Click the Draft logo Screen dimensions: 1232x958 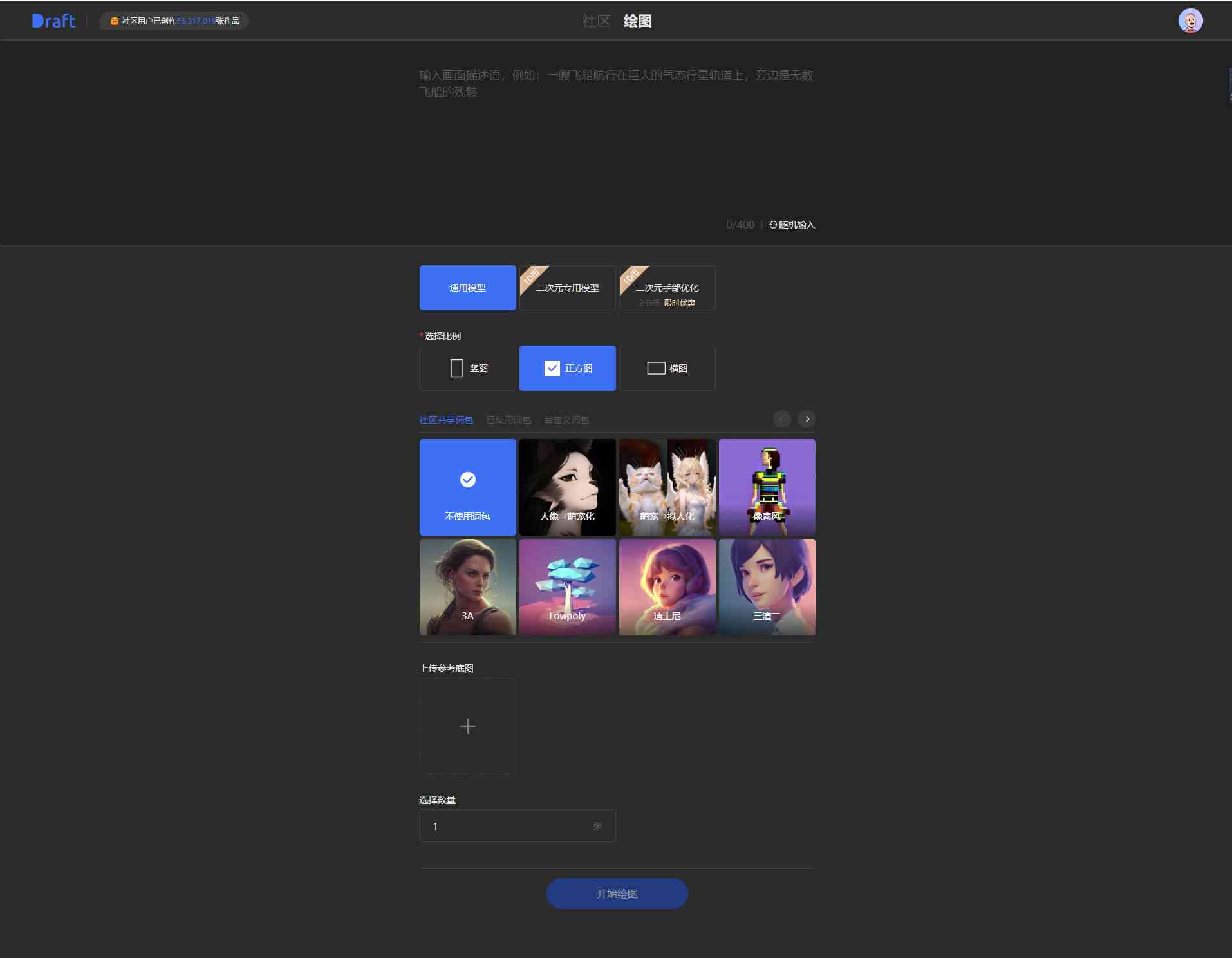click(x=54, y=21)
